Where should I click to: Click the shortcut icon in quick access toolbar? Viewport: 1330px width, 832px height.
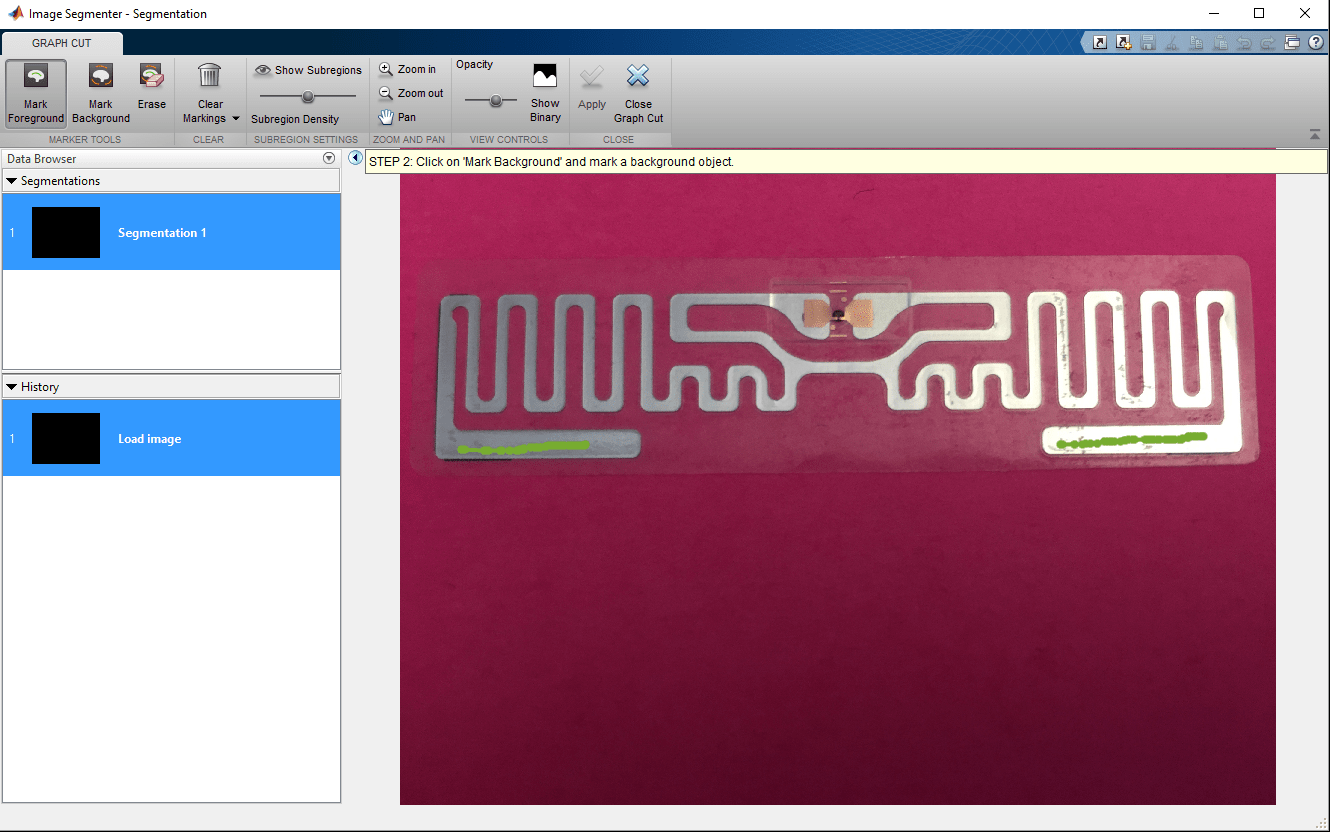(1100, 43)
